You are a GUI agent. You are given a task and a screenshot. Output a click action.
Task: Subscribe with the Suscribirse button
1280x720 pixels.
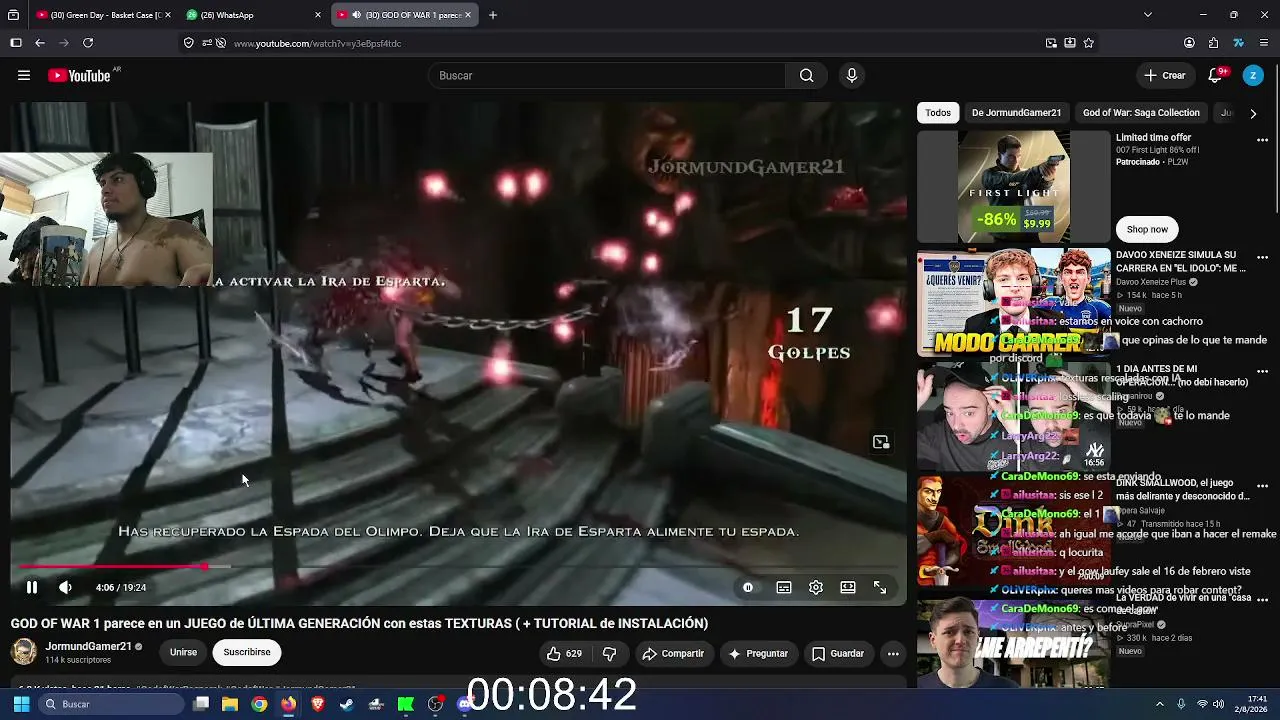coord(247,652)
